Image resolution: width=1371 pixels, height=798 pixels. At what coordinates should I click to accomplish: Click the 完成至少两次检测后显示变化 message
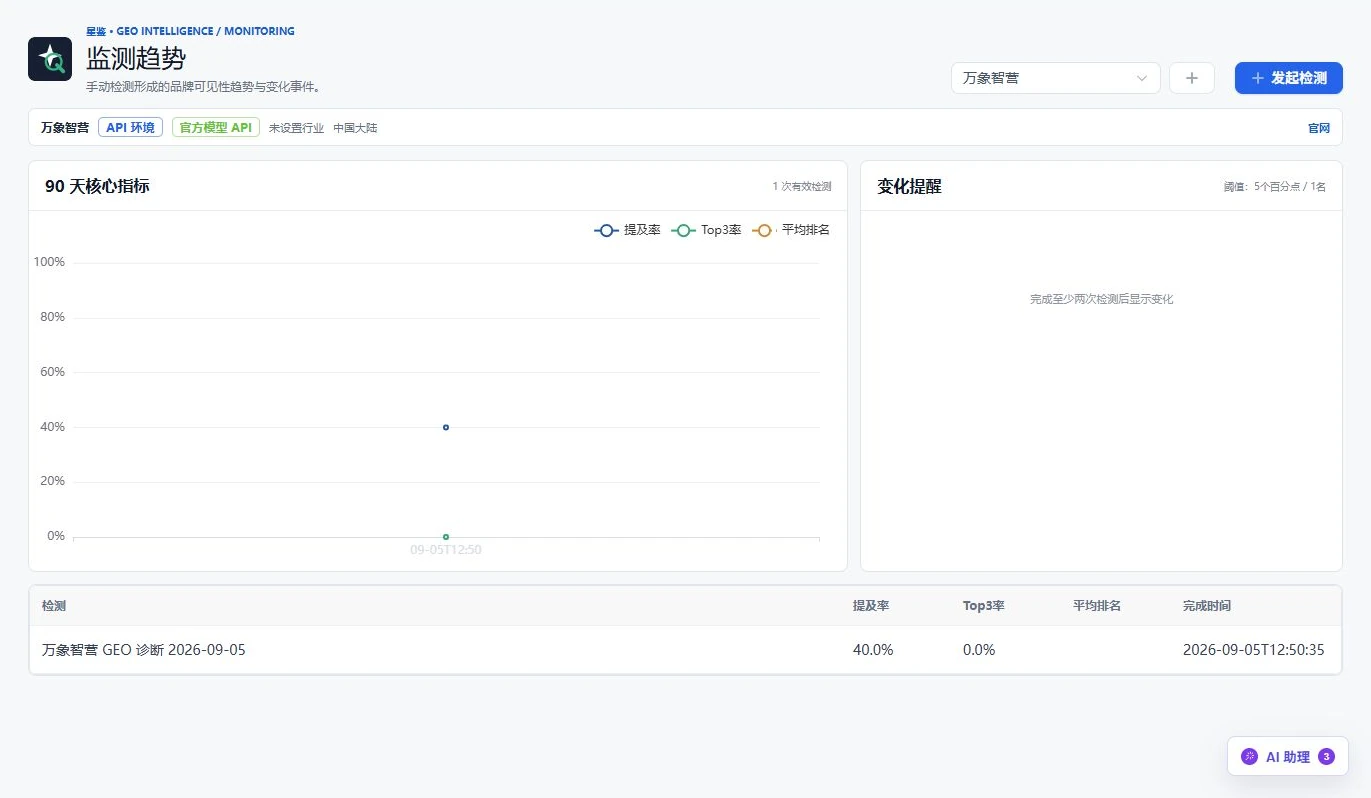click(x=1101, y=299)
